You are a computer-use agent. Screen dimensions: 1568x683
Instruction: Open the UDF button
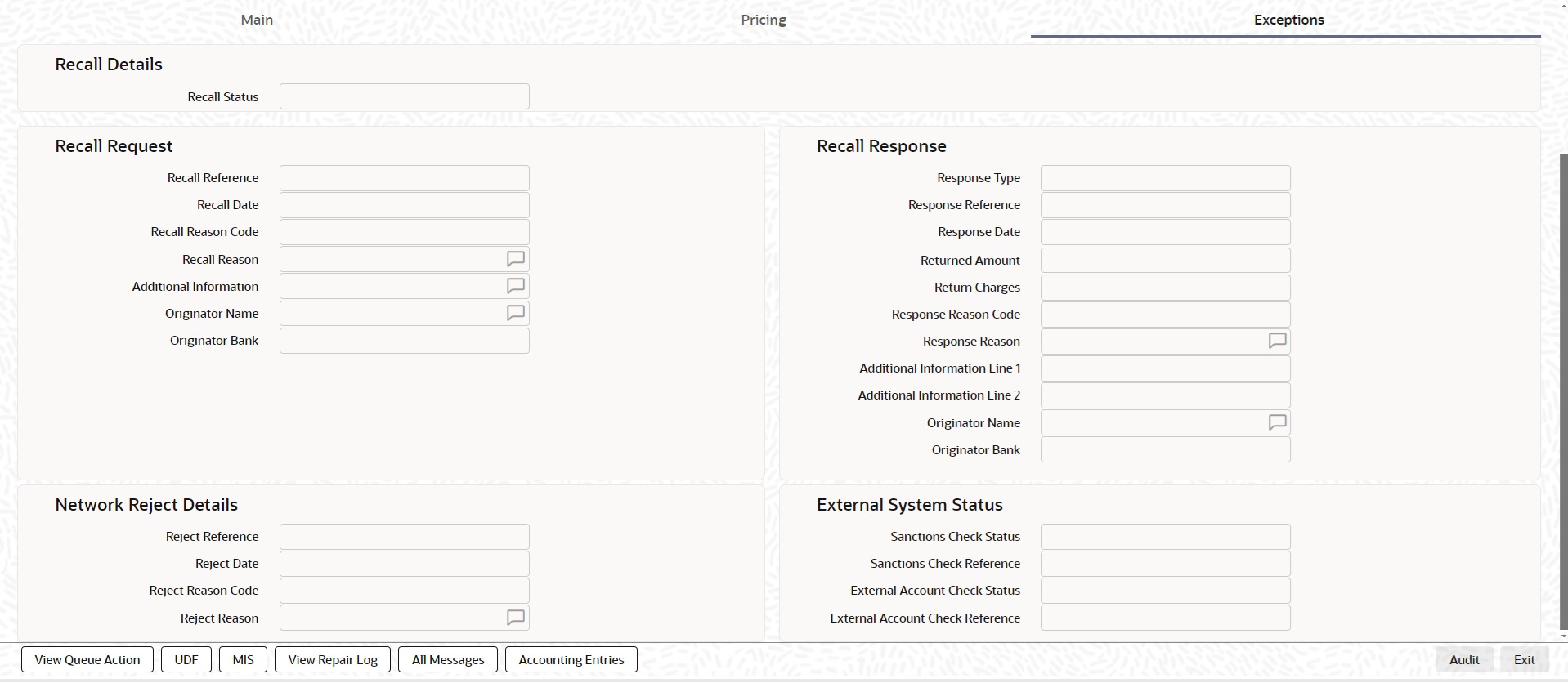pyautogui.click(x=186, y=659)
